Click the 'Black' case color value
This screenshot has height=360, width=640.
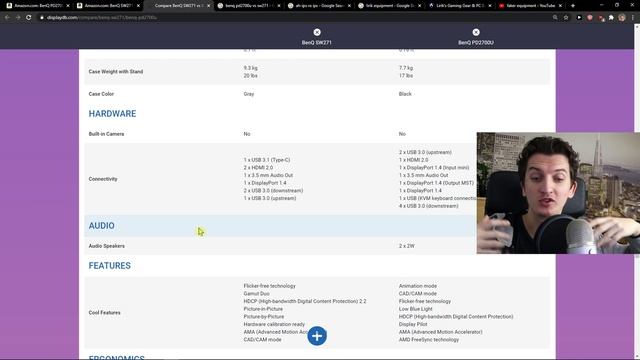pyautogui.click(x=405, y=94)
